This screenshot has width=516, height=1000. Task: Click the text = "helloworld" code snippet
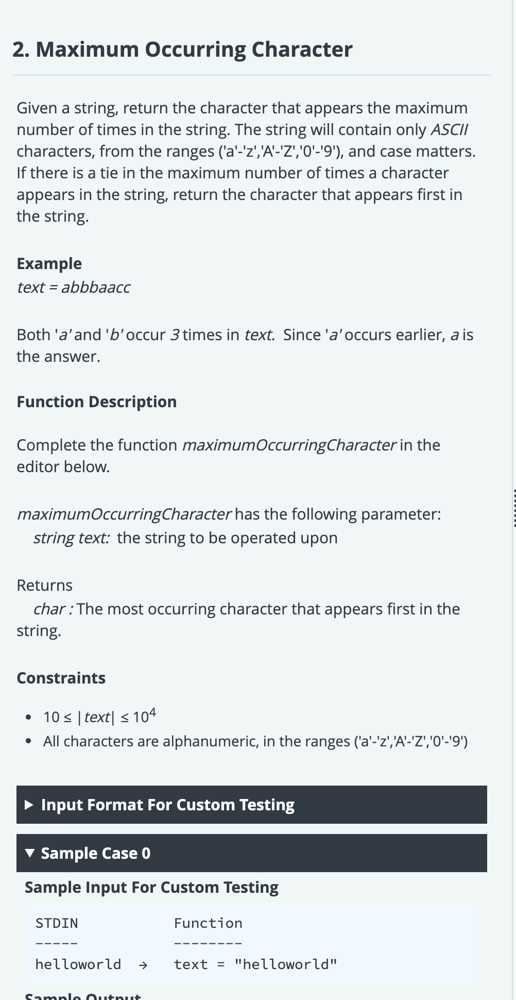[x=255, y=964]
